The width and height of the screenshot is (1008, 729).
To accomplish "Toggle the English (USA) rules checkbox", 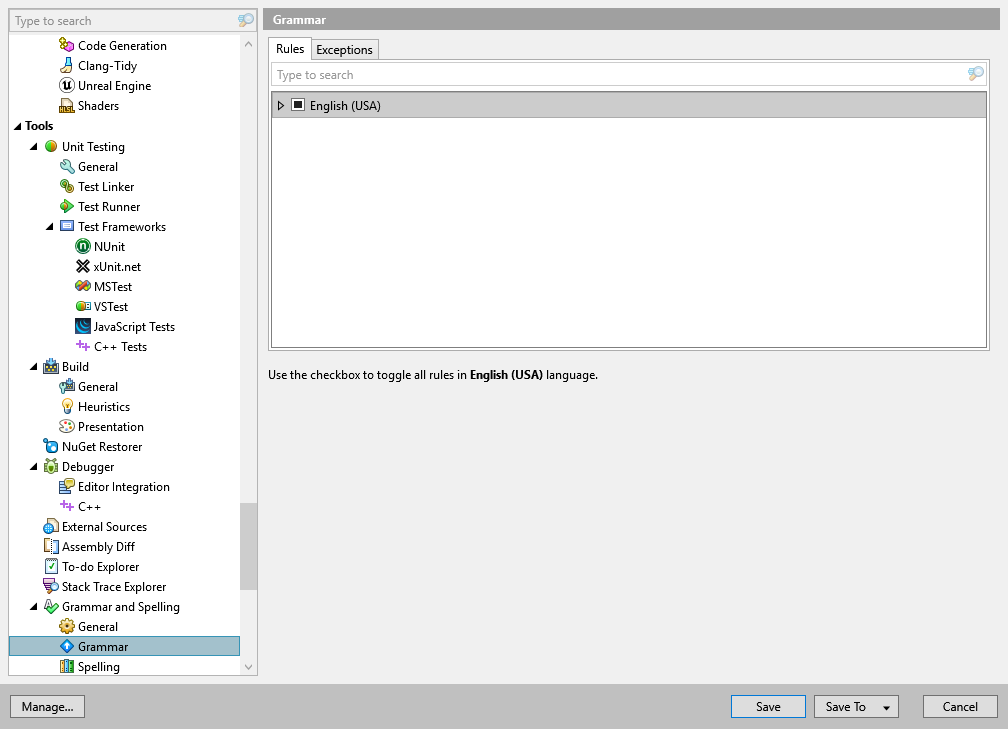I will (x=296, y=105).
